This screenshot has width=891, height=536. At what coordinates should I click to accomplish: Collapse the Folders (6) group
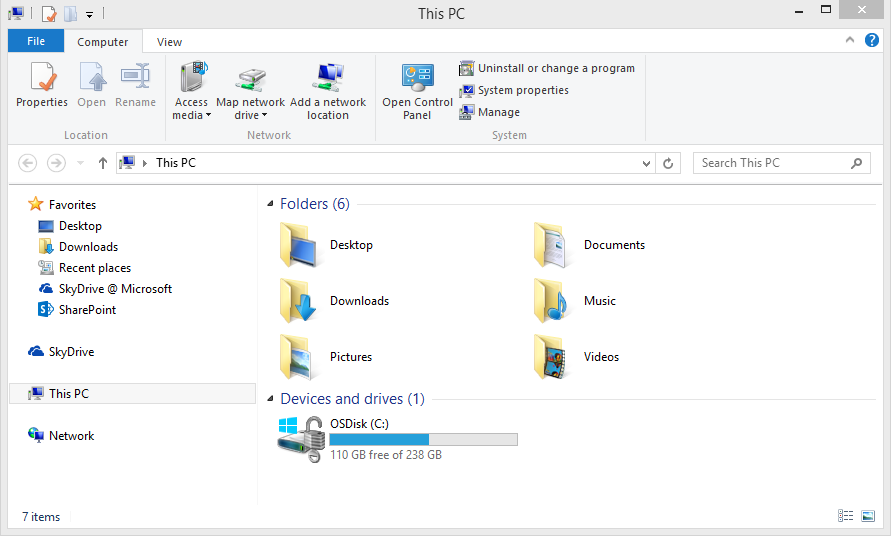coord(270,204)
